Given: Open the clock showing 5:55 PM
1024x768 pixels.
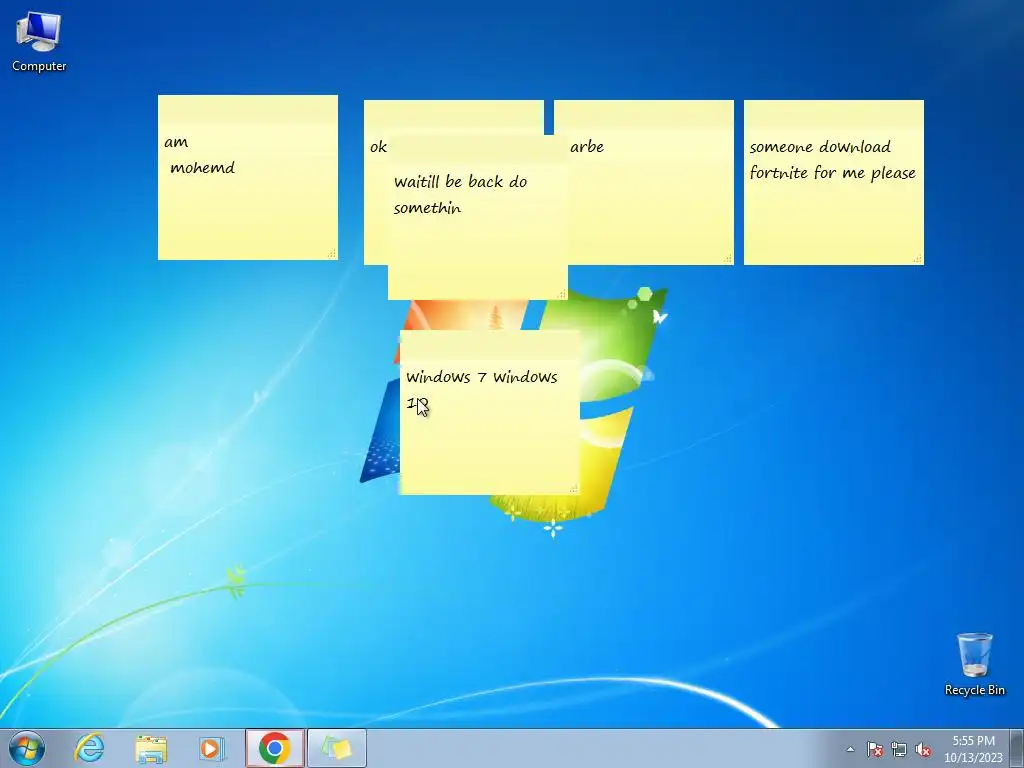Looking at the screenshot, I should [x=973, y=741].
